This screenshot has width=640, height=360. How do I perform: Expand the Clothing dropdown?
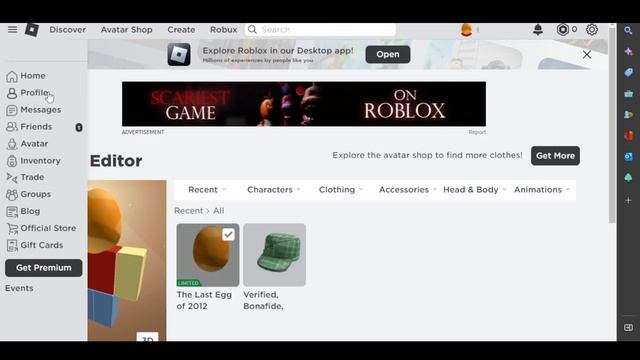(x=341, y=190)
